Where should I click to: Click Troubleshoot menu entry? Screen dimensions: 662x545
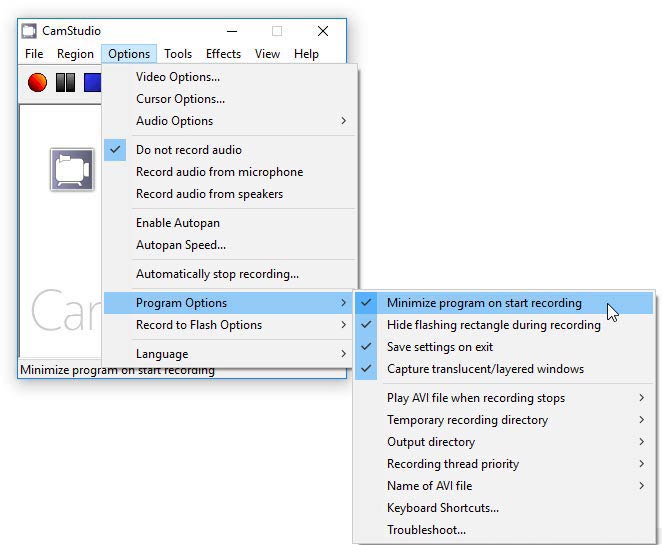coord(426,530)
